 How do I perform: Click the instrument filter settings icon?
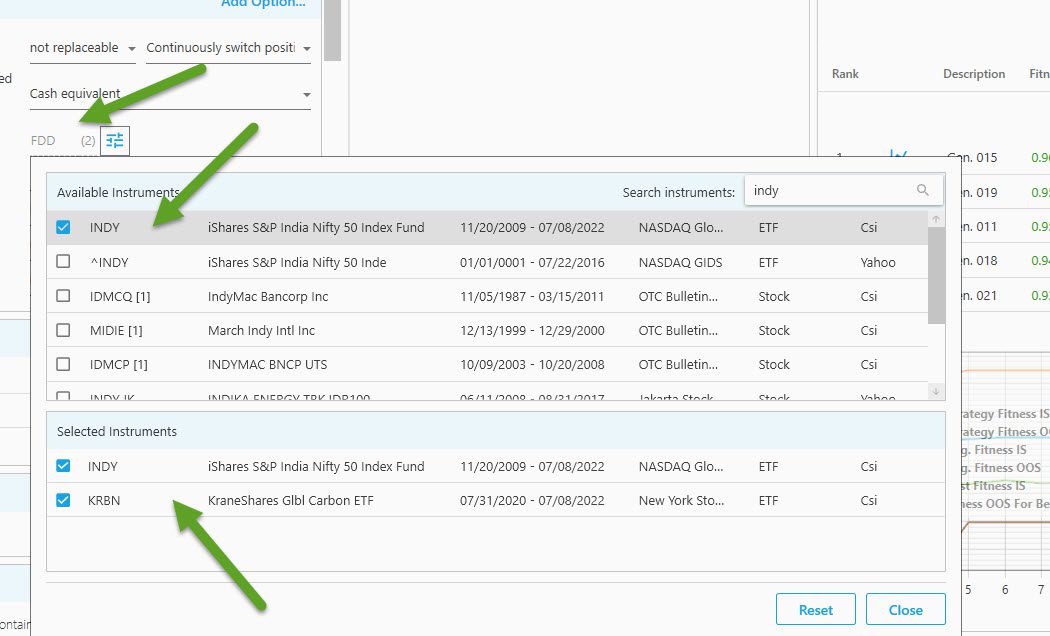coord(115,141)
